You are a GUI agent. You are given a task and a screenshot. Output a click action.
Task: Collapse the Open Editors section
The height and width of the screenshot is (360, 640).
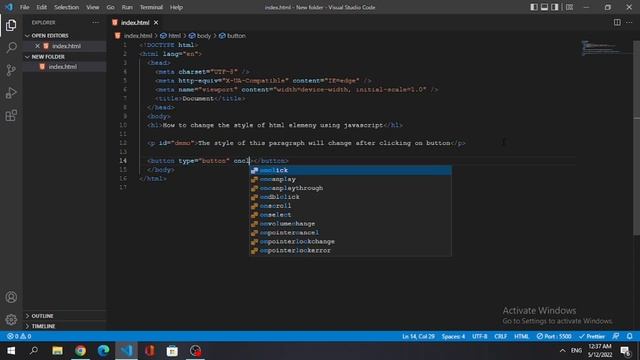[50, 36]
